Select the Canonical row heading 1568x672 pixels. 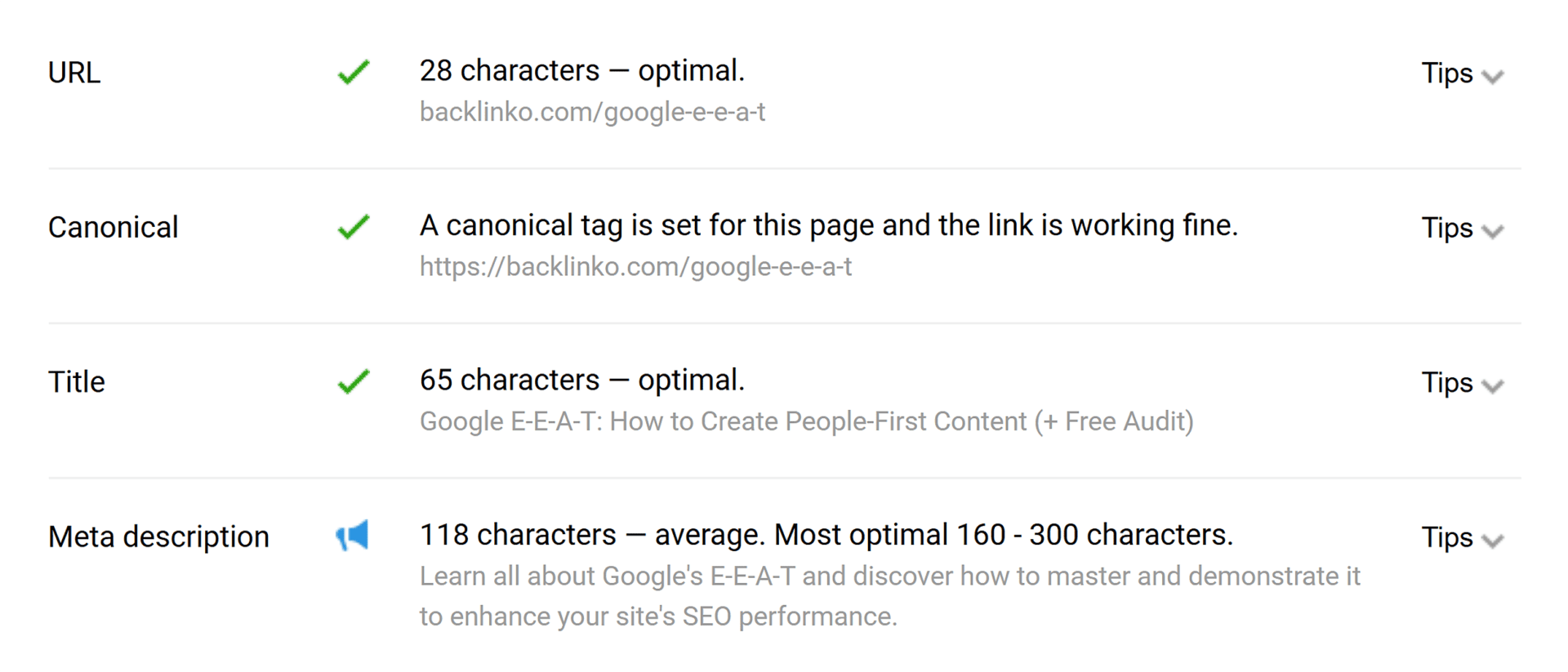(x=114, y=227)
